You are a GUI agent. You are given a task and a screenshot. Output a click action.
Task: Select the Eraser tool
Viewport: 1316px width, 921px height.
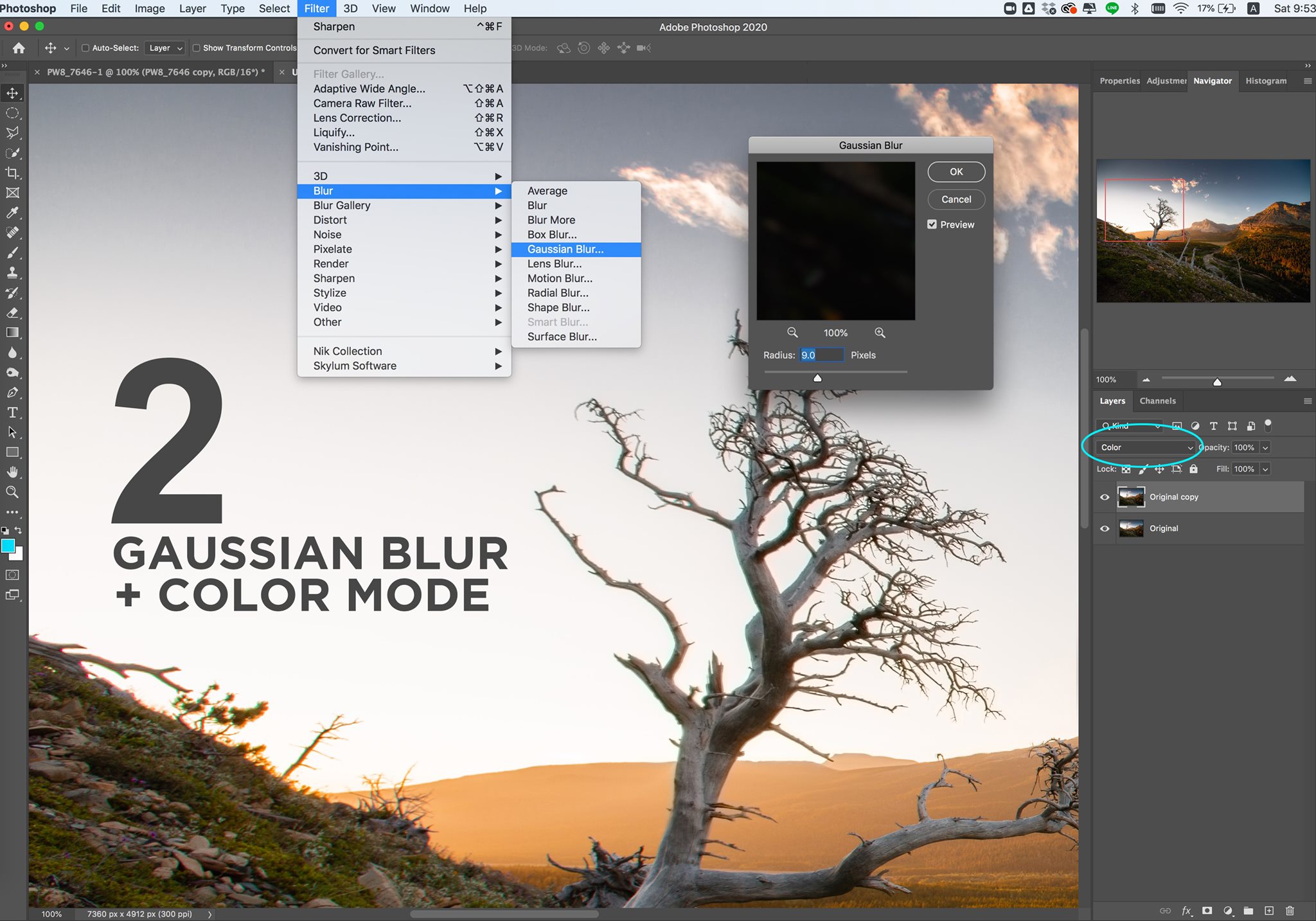12,312
